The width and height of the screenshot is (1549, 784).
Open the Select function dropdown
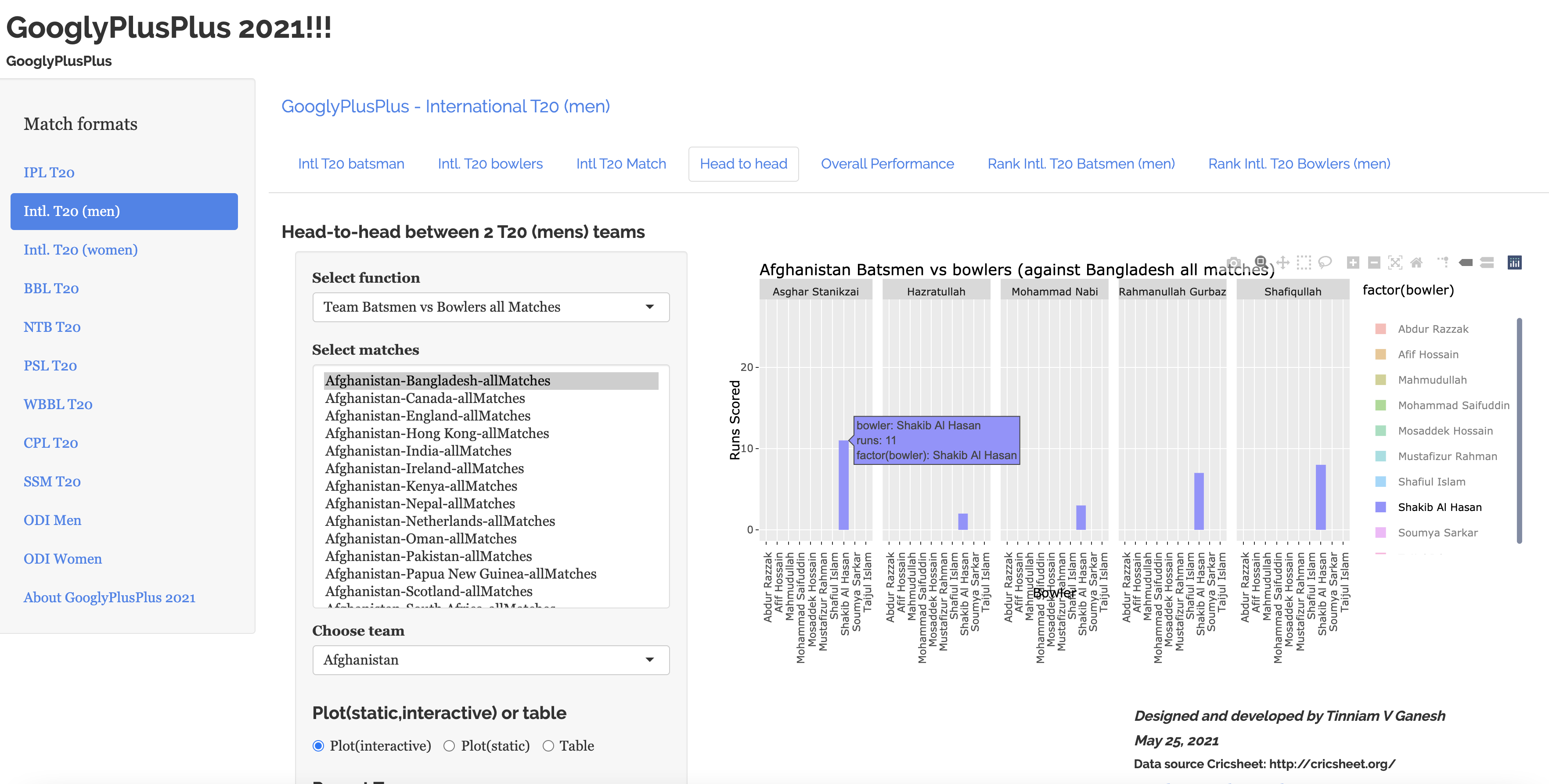(x=491, y=307)
